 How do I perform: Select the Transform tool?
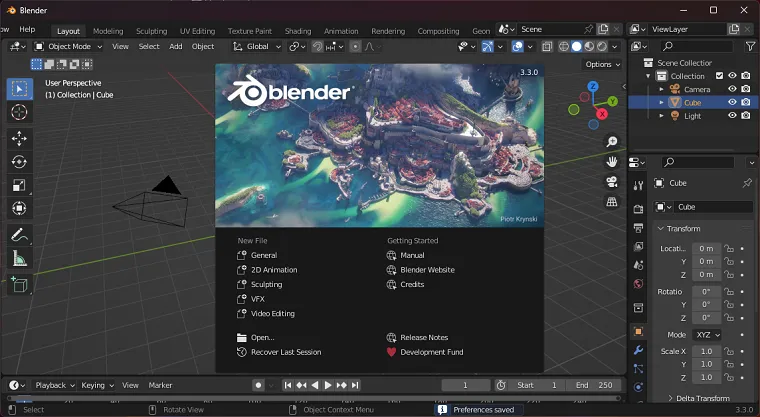(x=19, y=208)
